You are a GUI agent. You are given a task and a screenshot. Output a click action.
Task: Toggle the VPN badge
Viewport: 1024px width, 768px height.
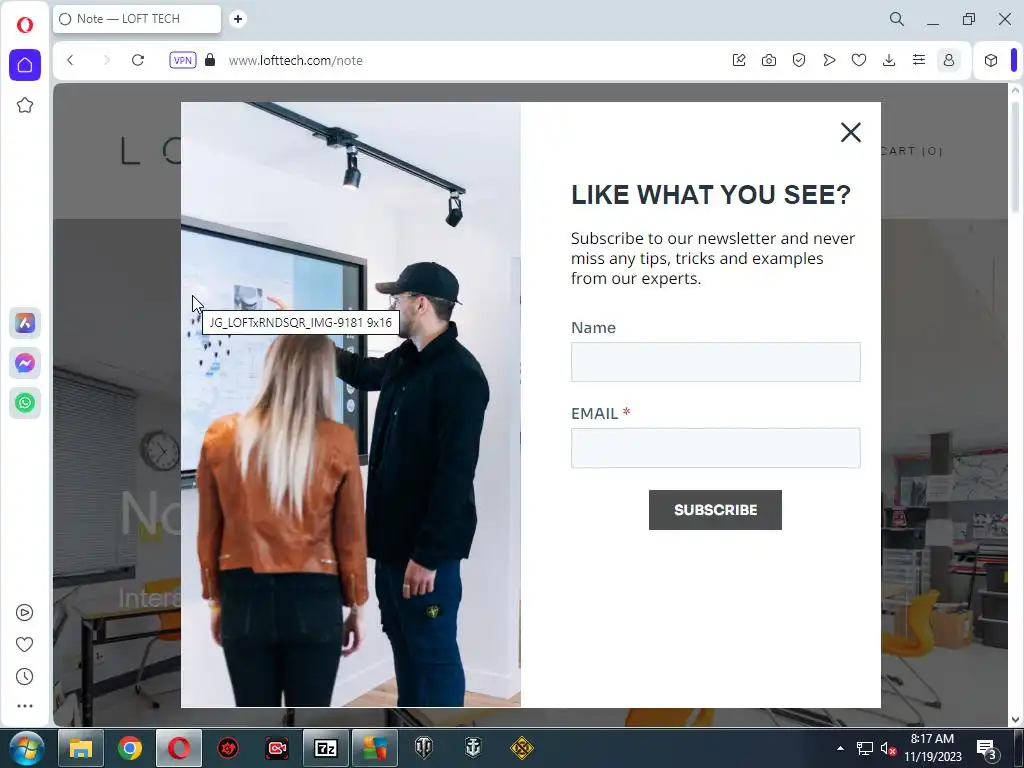coord(183,60)
